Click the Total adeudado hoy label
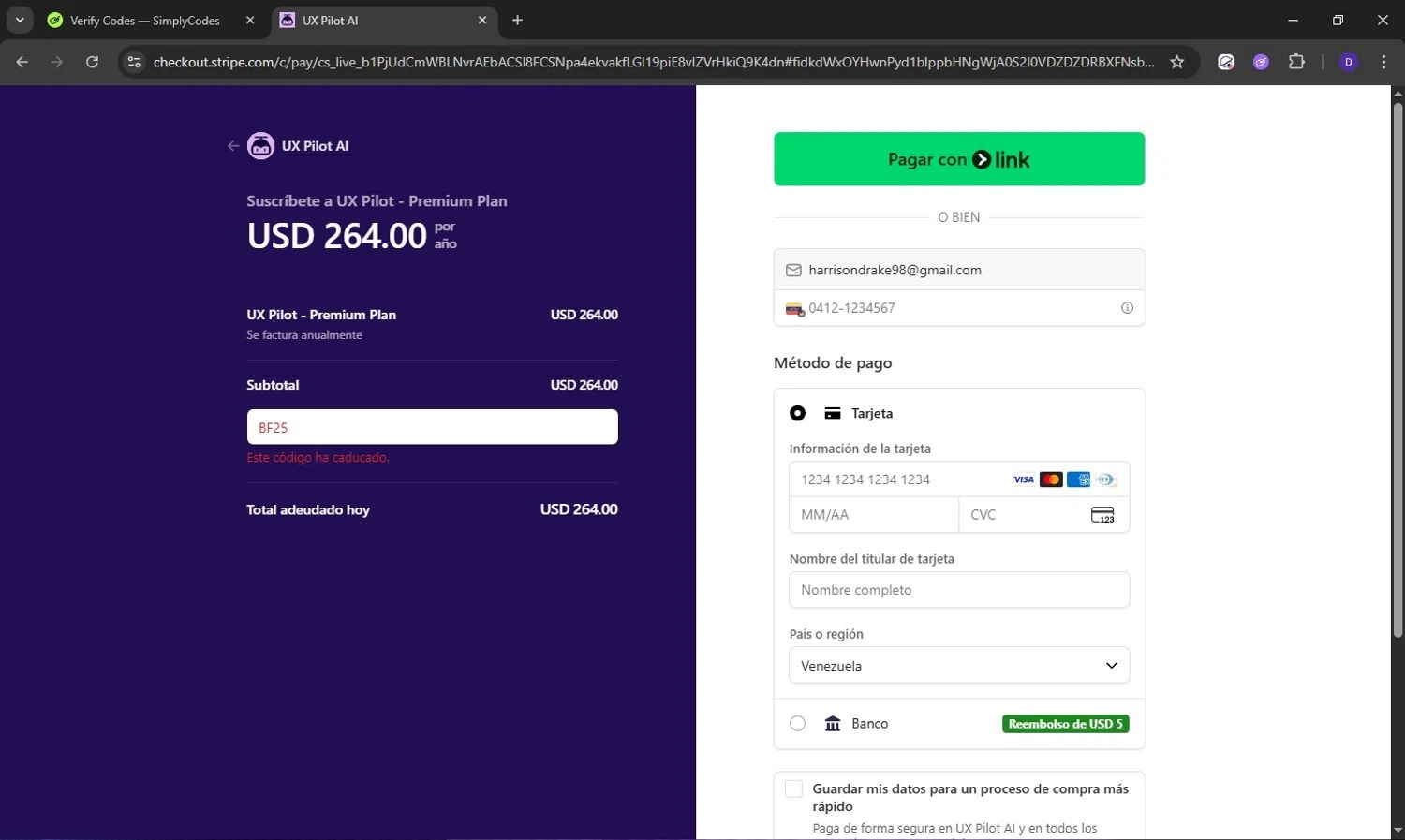The height and width of the screenshot is (840, 1405). pyautogui.click(x=308, y=510)
